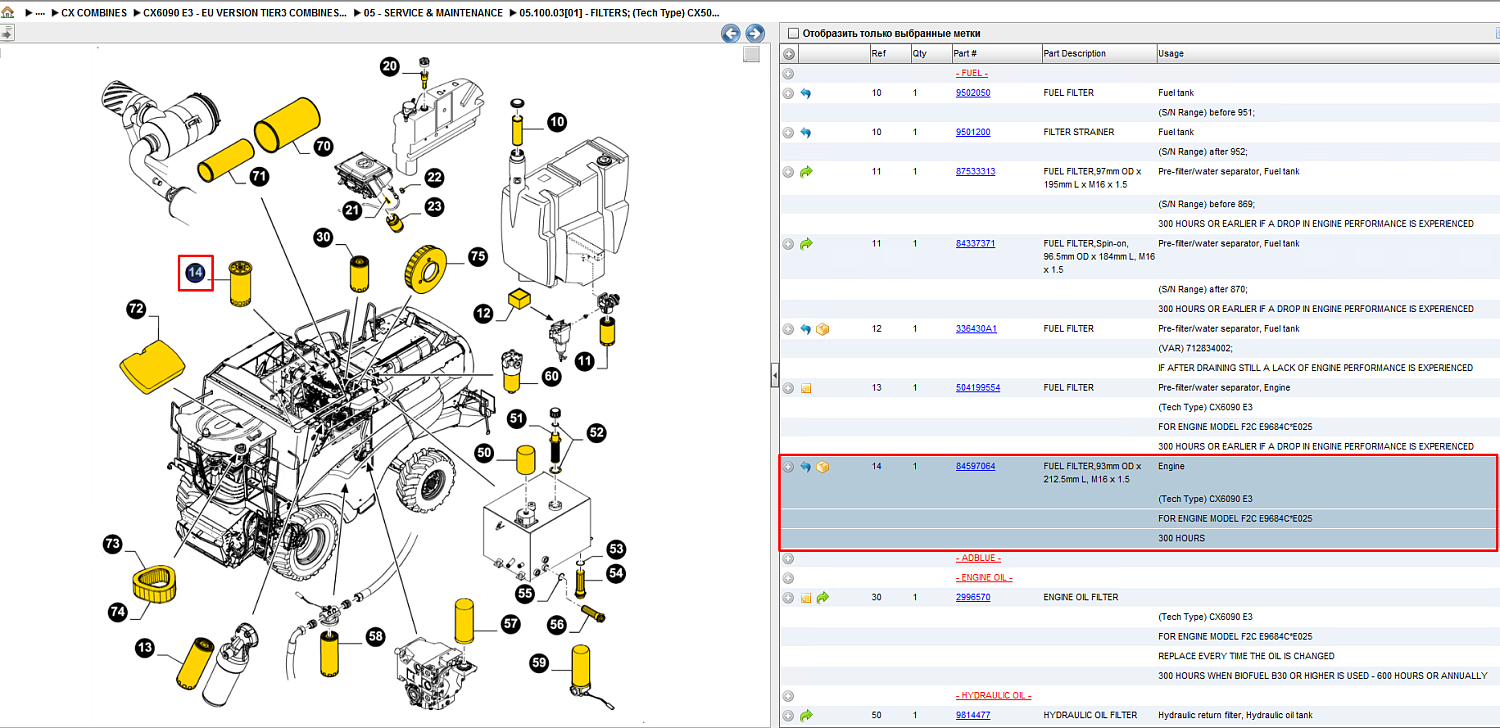Expand the row for part 87533313
The width and height of the screenshot is (1500, 728).
tap(788, 172)
